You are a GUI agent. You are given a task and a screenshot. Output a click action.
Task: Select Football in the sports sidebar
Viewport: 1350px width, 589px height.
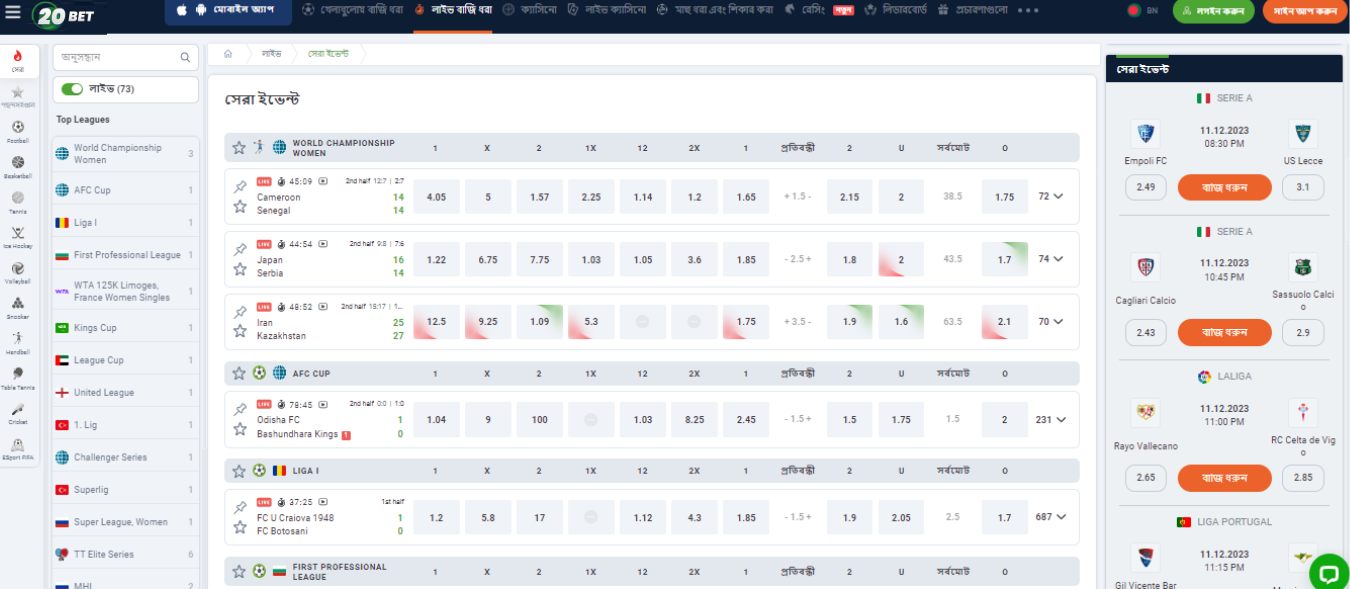pyautogui.click(x=18, y=132)
